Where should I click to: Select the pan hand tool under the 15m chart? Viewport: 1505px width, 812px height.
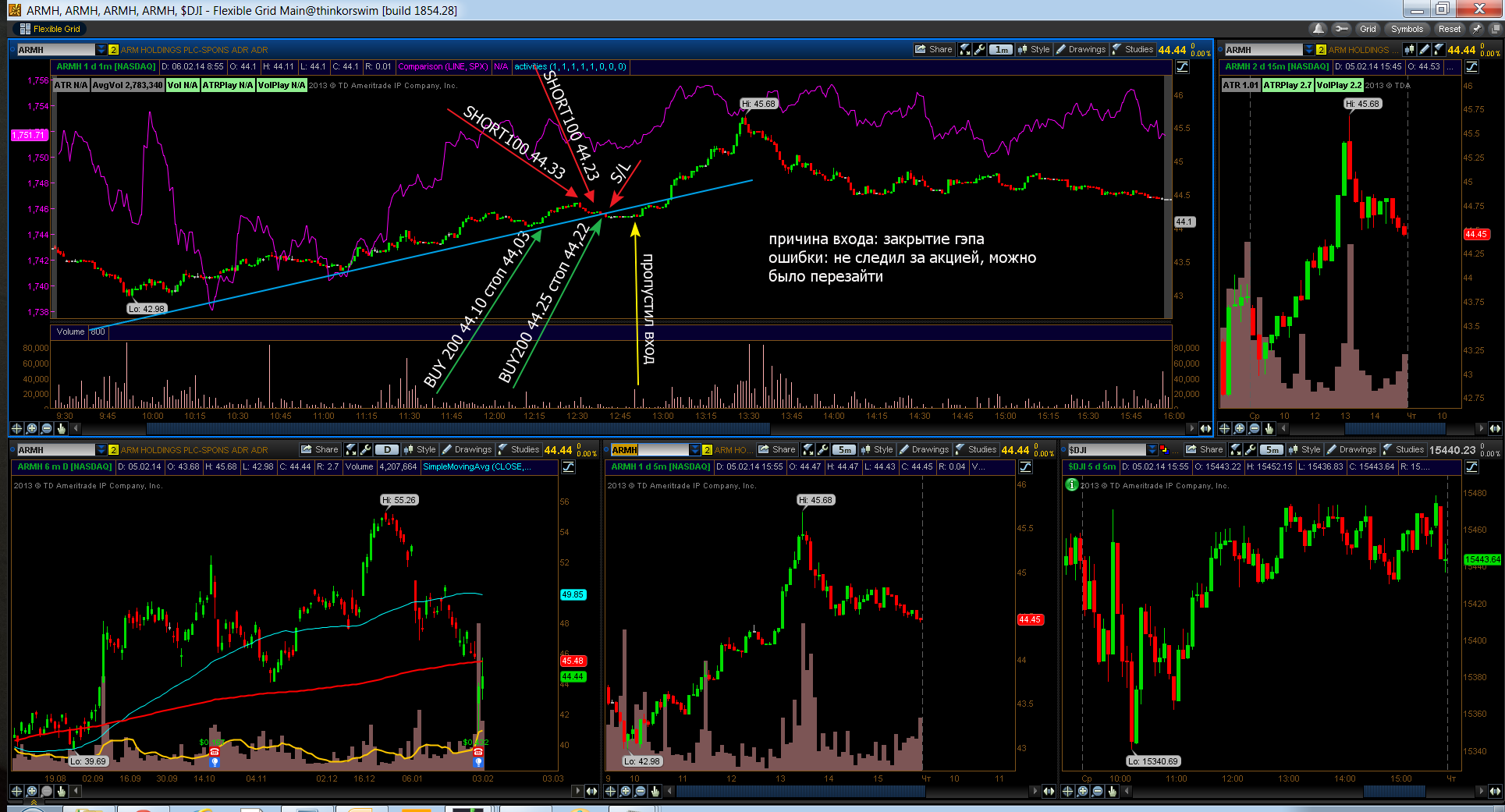coord(1269,428)
